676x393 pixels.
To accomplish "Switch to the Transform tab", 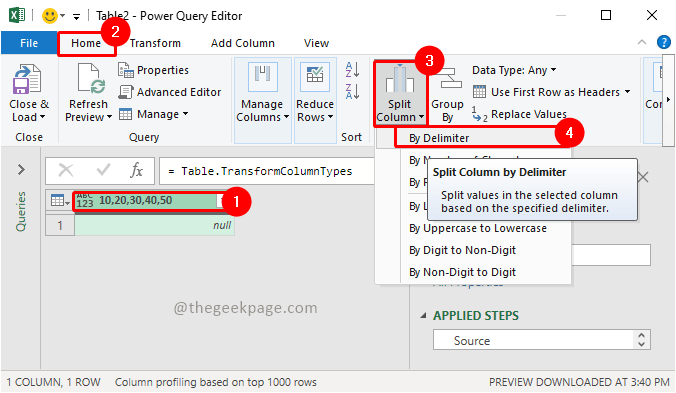I will (x=155, y=43).
